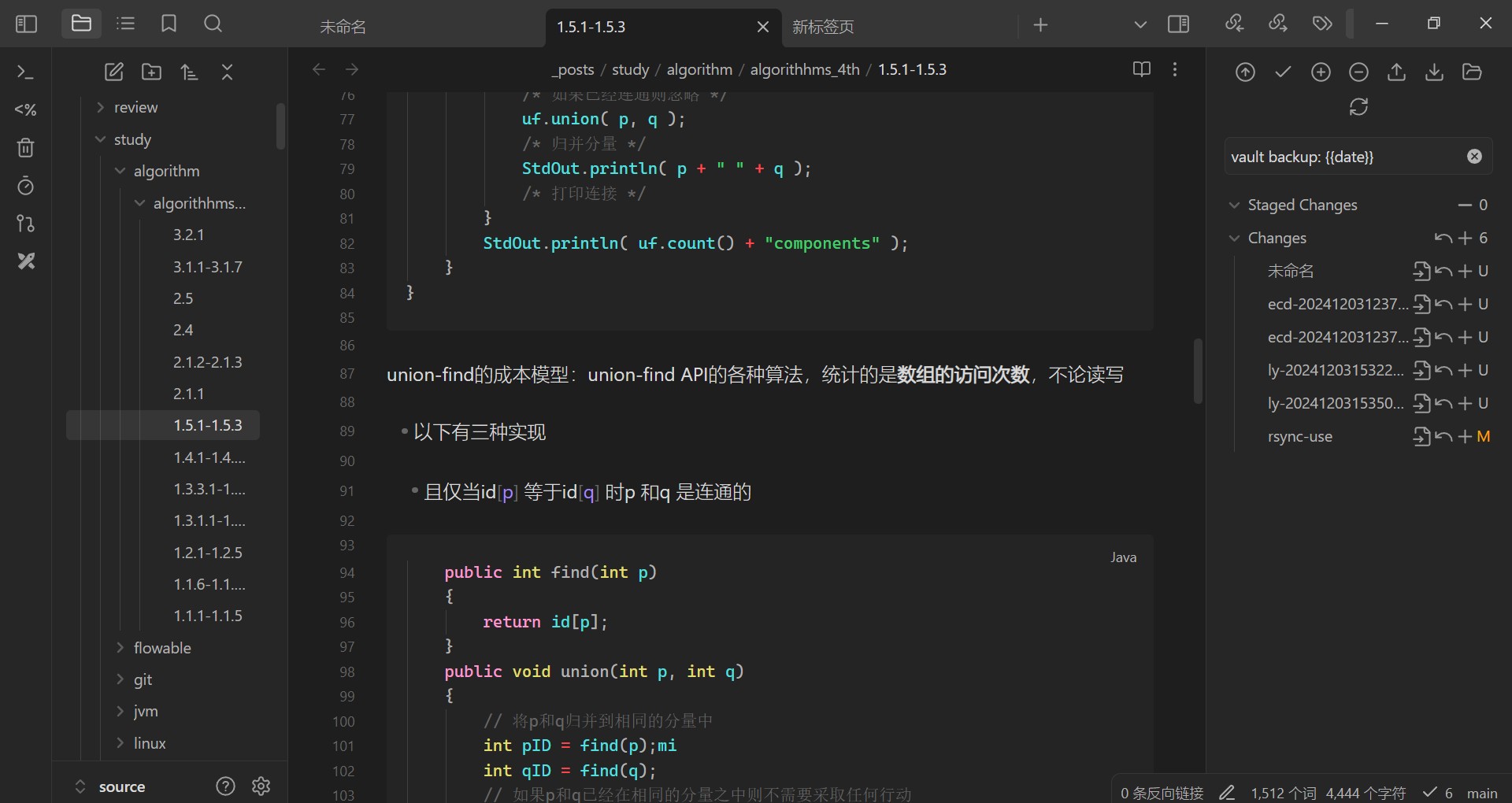This screenshot has height=803, width=1512.
Task: Create a new note
Action: [x=113, y=72]
